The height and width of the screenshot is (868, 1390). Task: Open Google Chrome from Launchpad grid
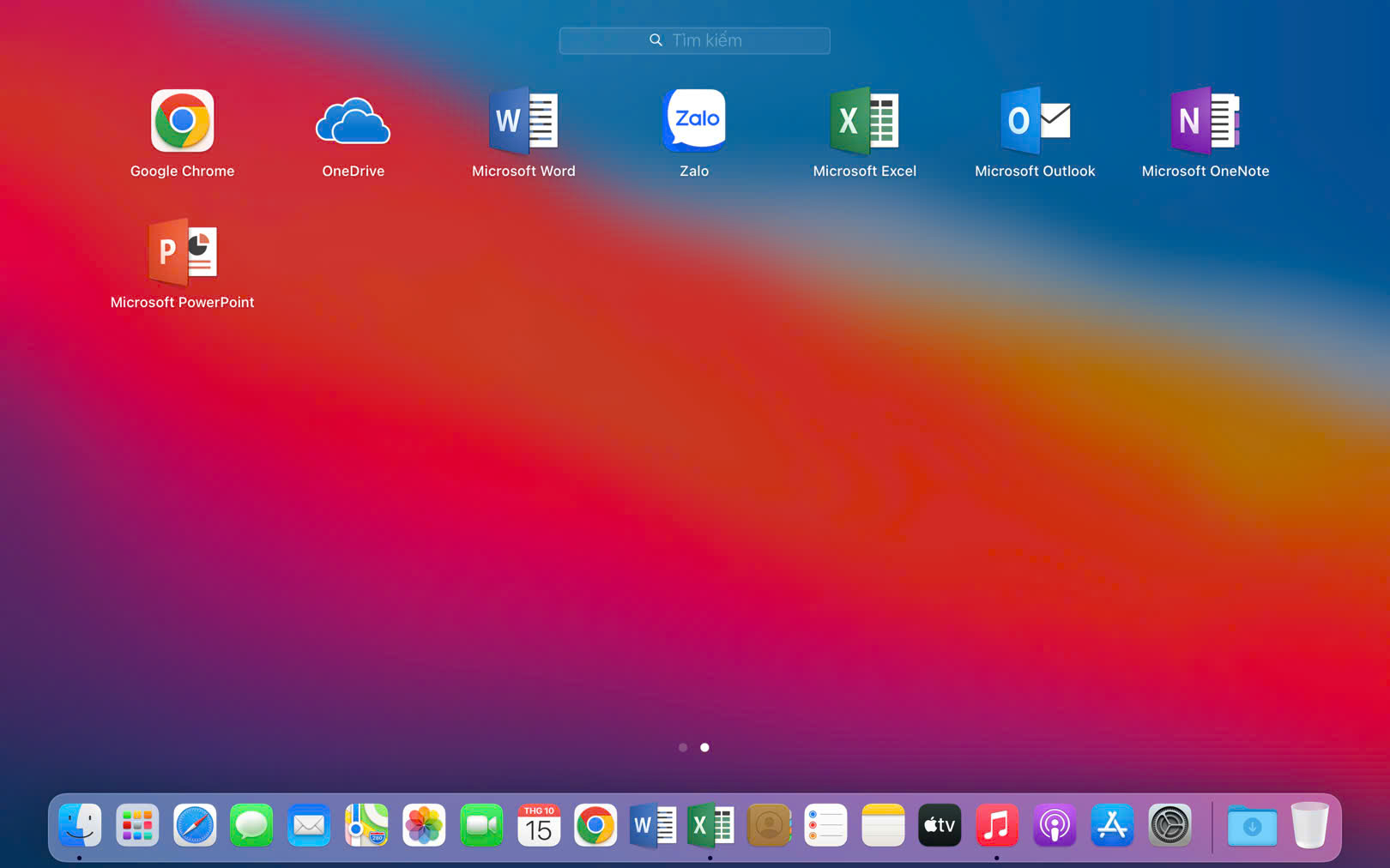pos(182,122)
